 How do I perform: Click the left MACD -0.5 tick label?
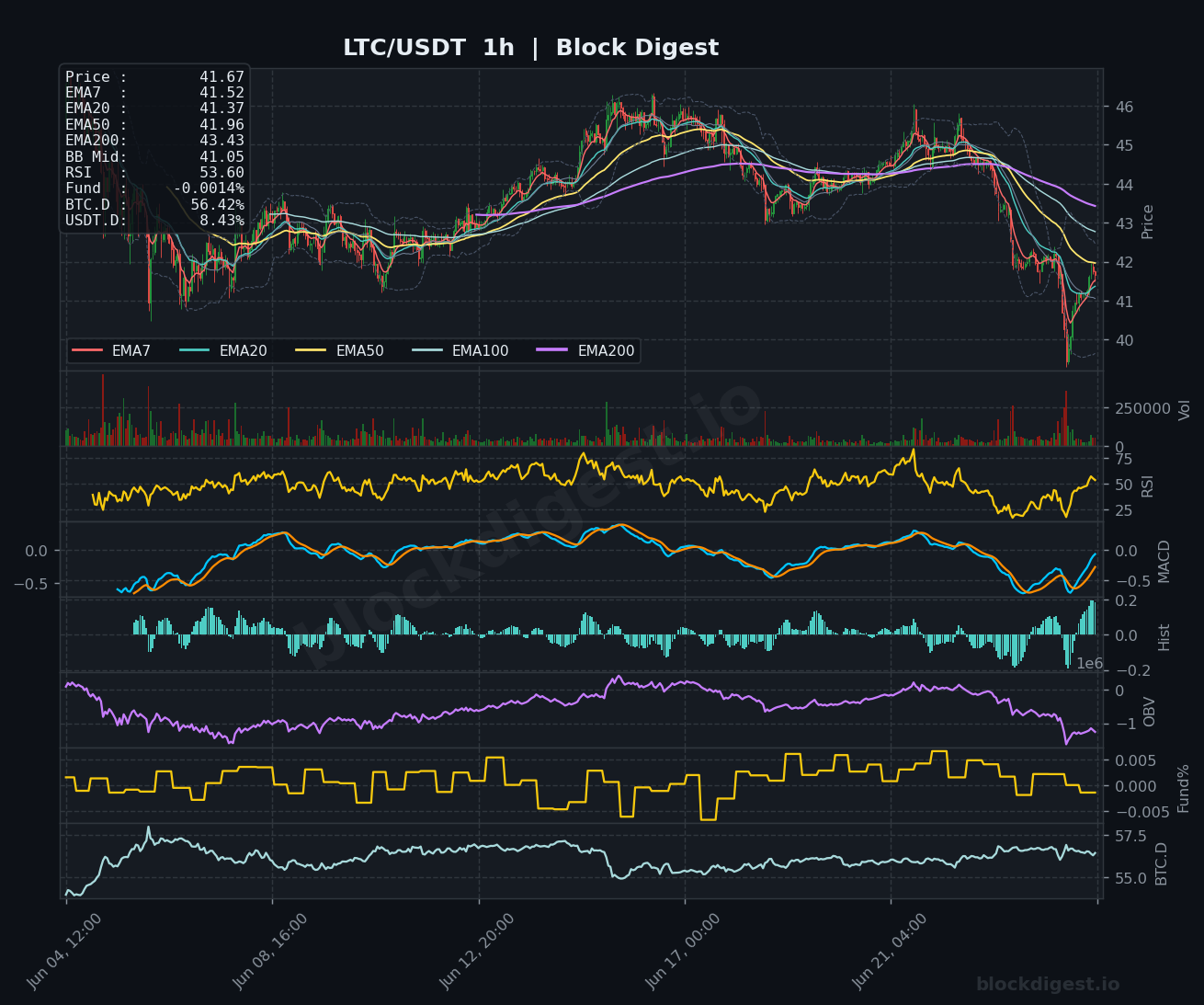click(x=30, y=583)
